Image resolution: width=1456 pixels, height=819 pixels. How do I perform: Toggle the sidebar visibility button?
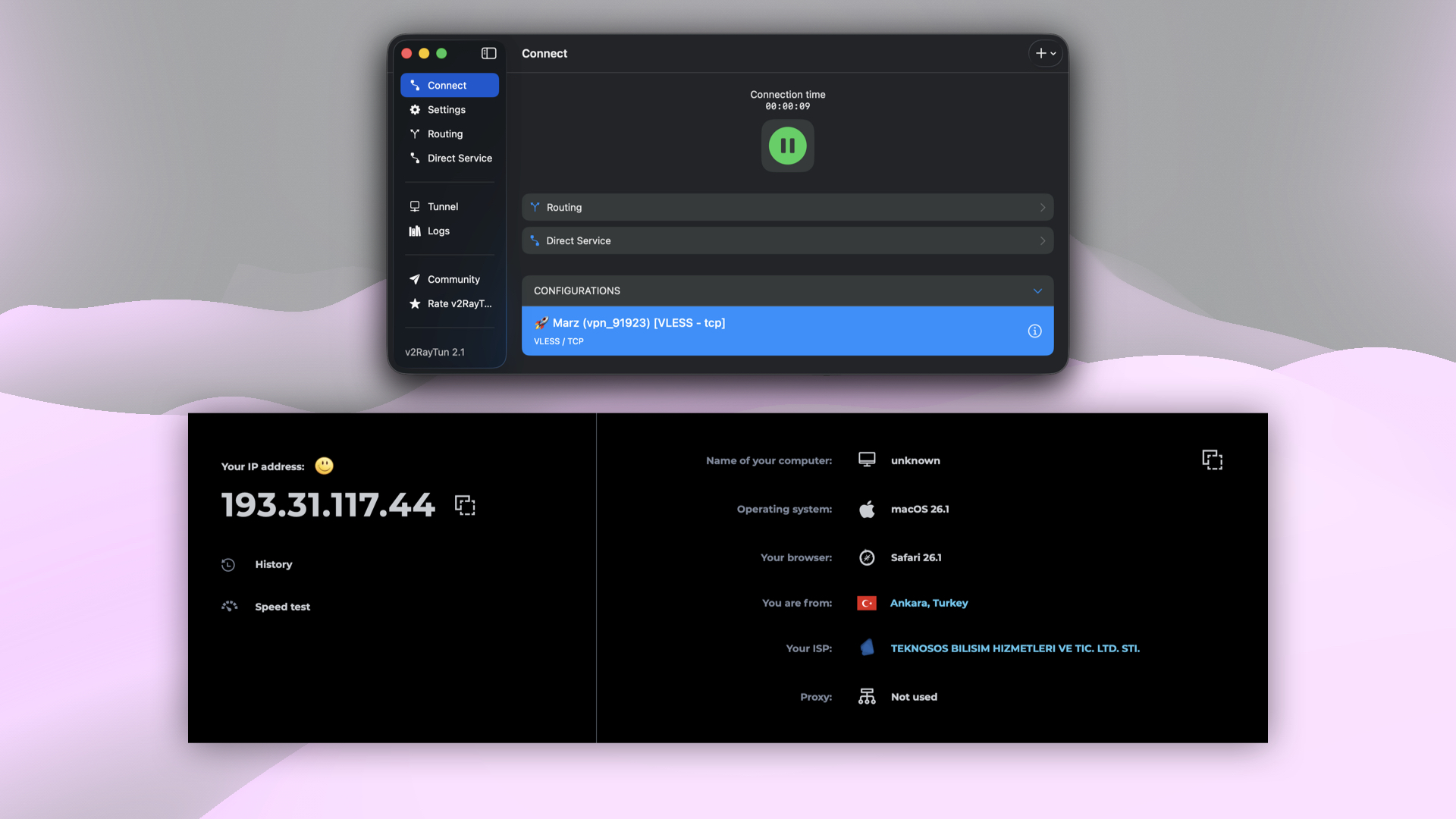[488, 53]
